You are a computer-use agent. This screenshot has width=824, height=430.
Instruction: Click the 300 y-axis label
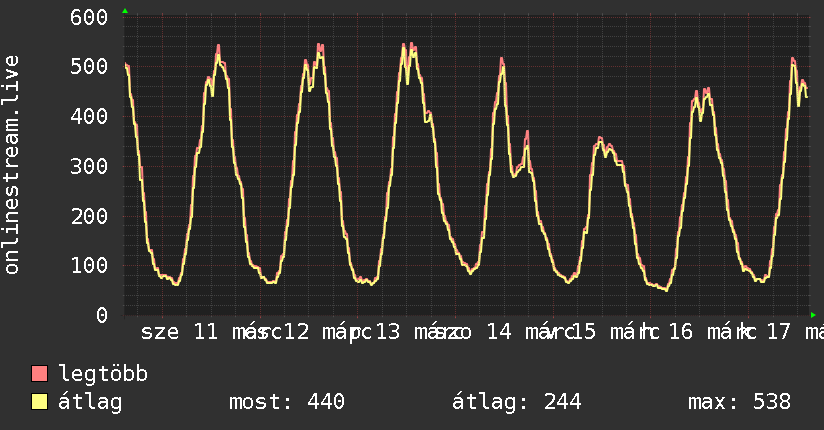point(89,167)
